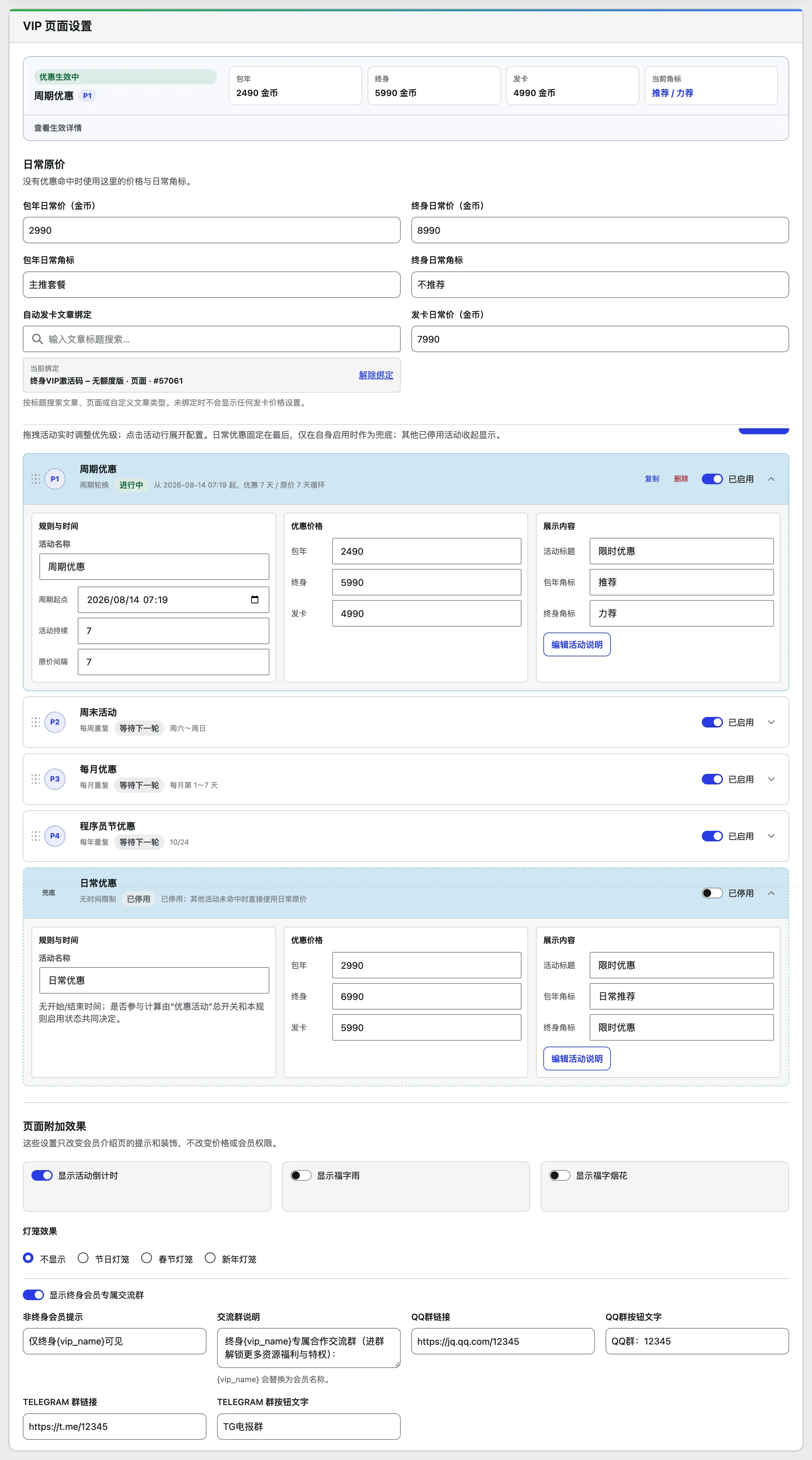
Task: Open 查看生效详情 details
Action: (x=58, y=128)
